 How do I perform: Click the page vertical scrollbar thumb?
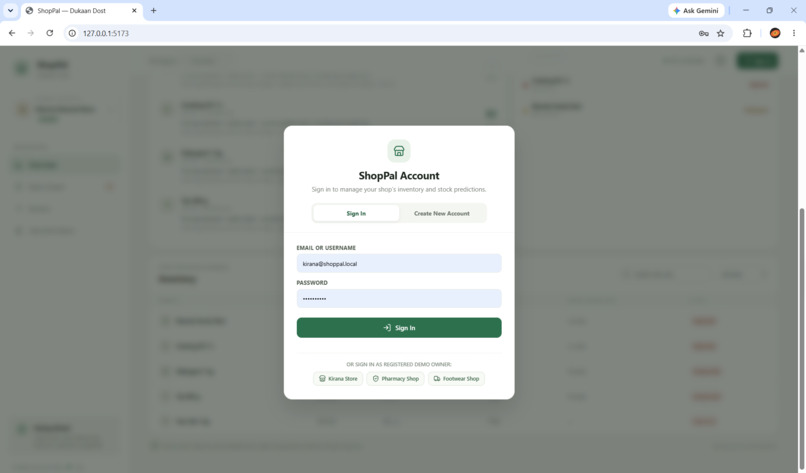[801, 339]
